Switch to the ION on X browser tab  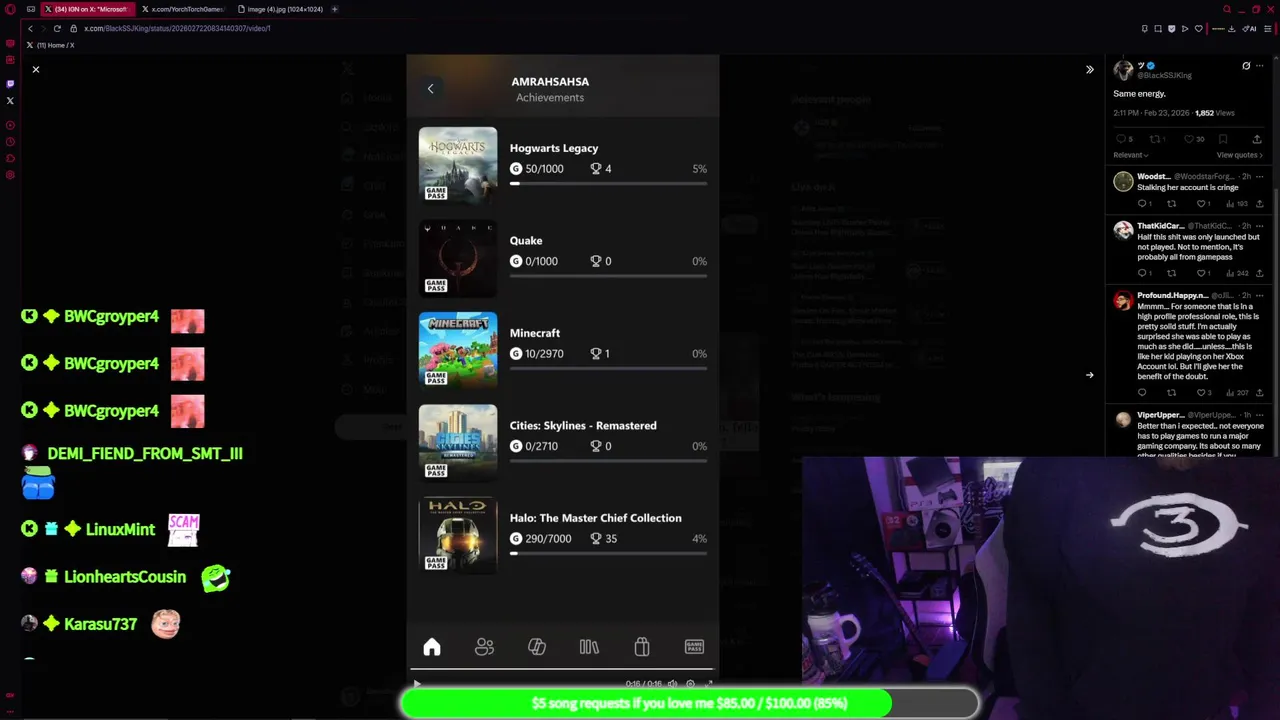(86, 9)
